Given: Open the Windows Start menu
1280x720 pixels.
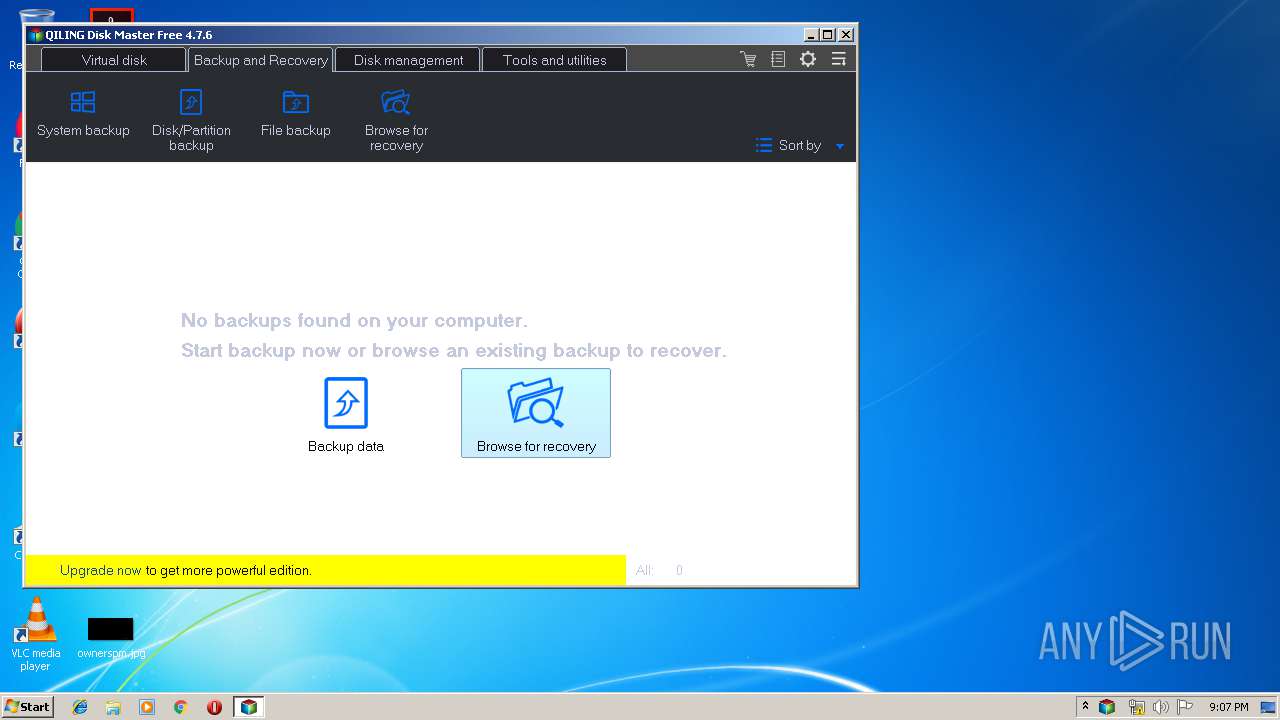Looking at the screenshot, I should [x=27, y=706].
